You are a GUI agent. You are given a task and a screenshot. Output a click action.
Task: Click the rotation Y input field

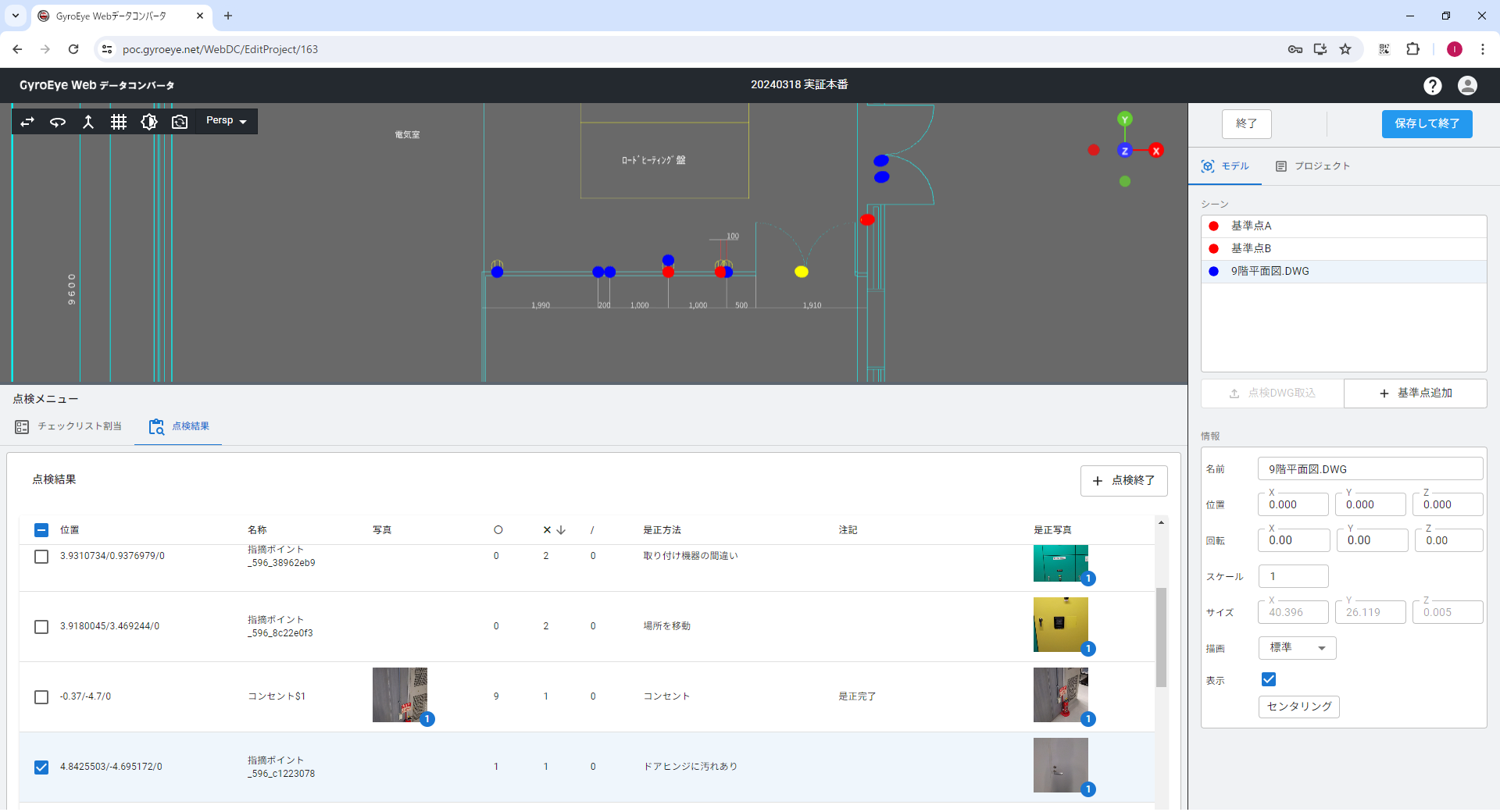tap(1372, 540)
